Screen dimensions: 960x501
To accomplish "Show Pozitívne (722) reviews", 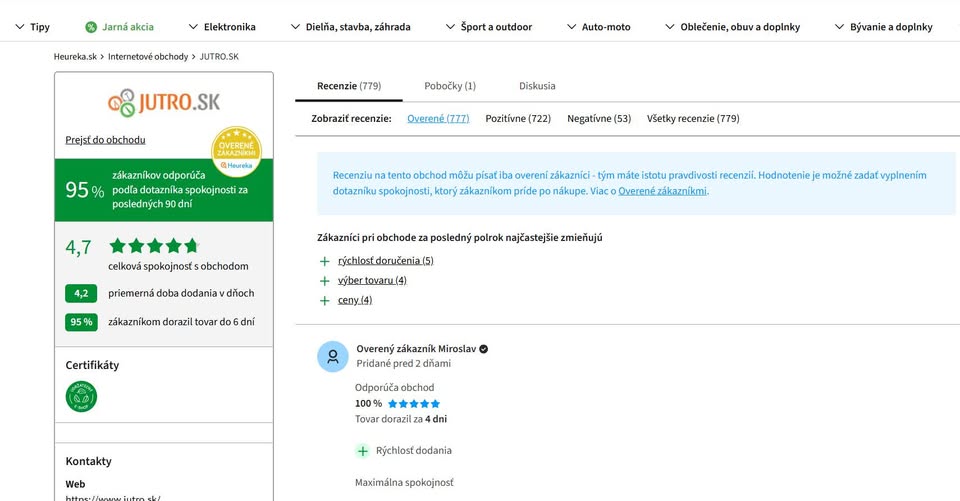I will pyautogui.click(x=518, y=118).
